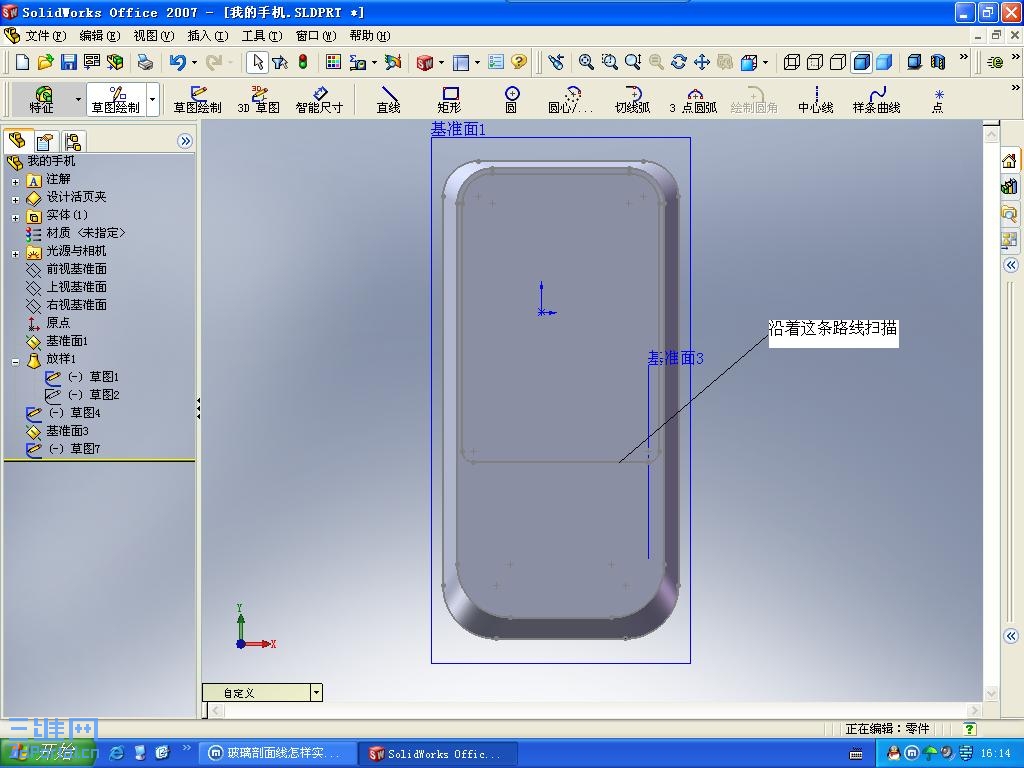Select the 圆心 centerpoint arc tool

(571, 99)
